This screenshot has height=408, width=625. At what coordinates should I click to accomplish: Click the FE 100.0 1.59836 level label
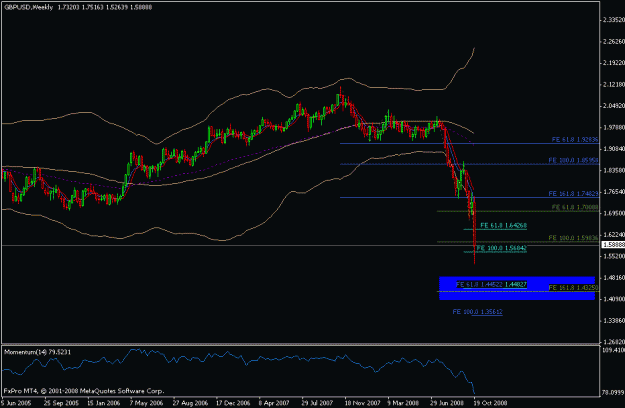click(573, 238)
